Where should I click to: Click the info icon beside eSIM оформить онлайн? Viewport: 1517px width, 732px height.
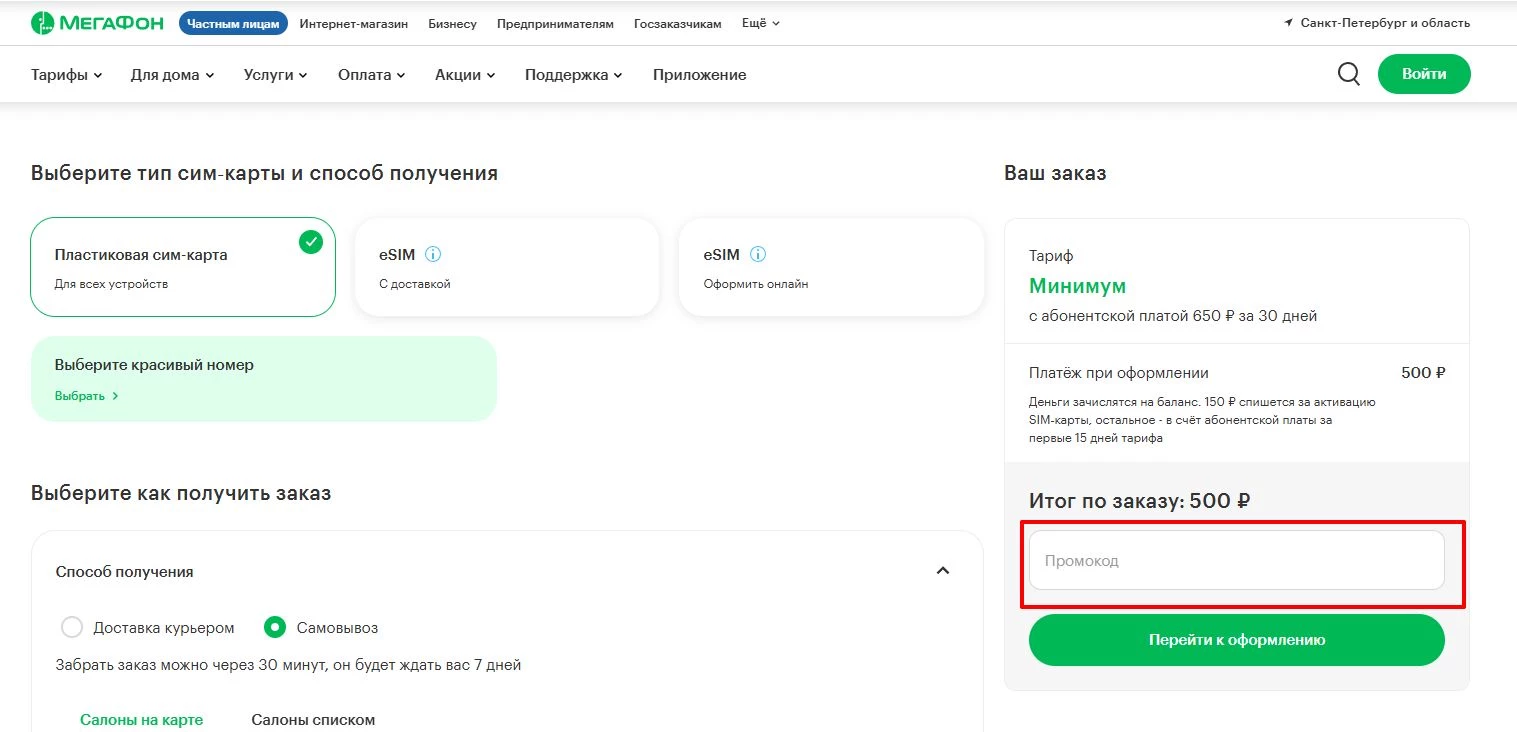pos(758,254)
